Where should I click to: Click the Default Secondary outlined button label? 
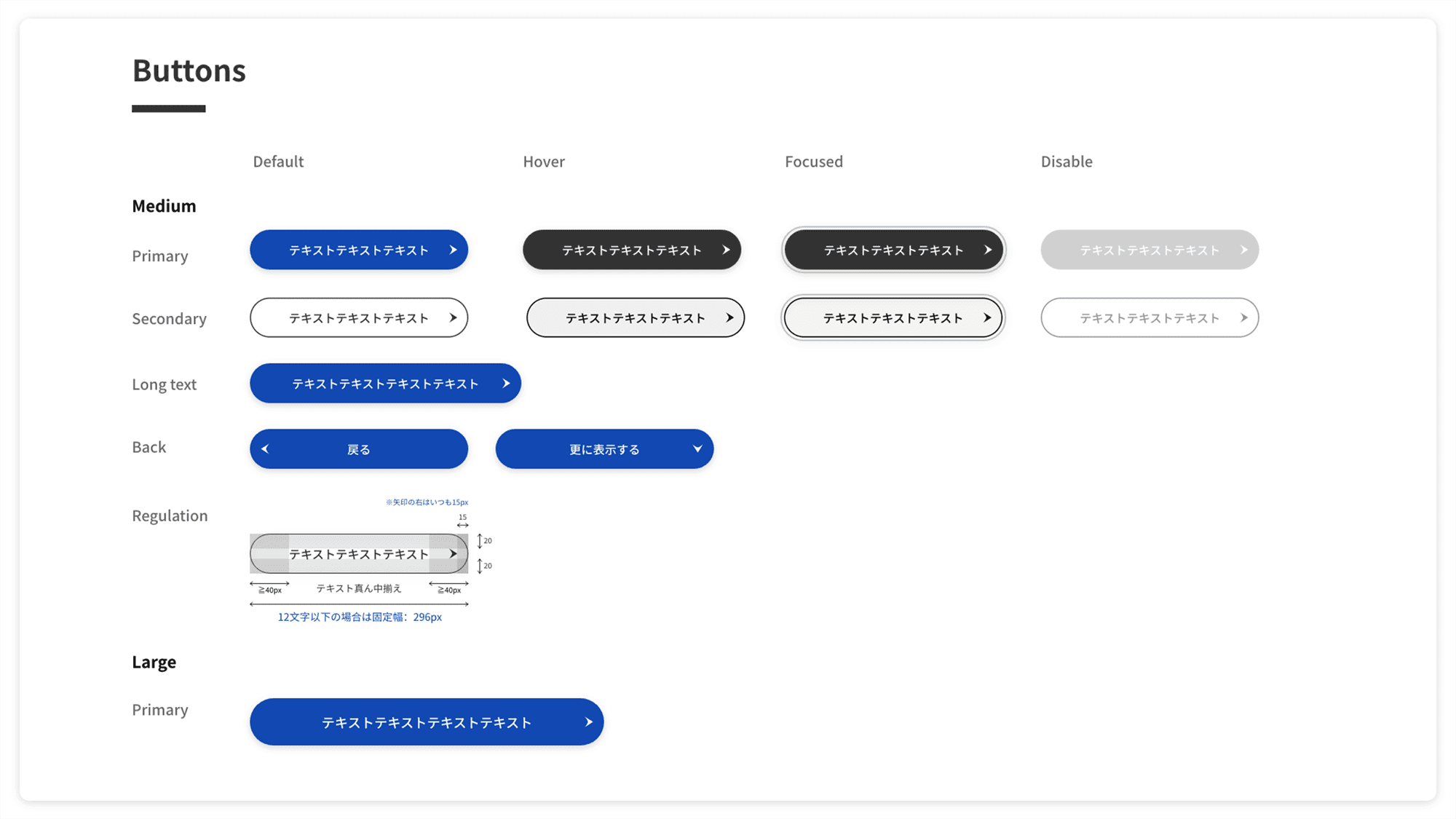[x=358, y=318]
